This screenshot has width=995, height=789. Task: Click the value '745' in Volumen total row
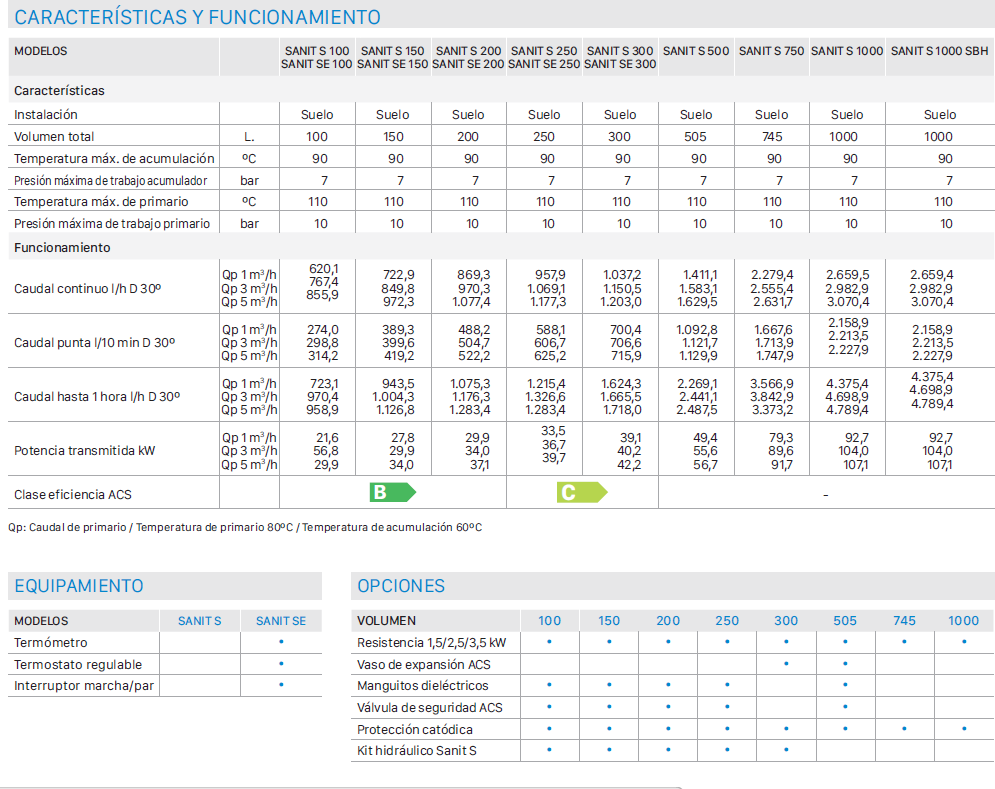pyautogui.click(x=772, y=136)
